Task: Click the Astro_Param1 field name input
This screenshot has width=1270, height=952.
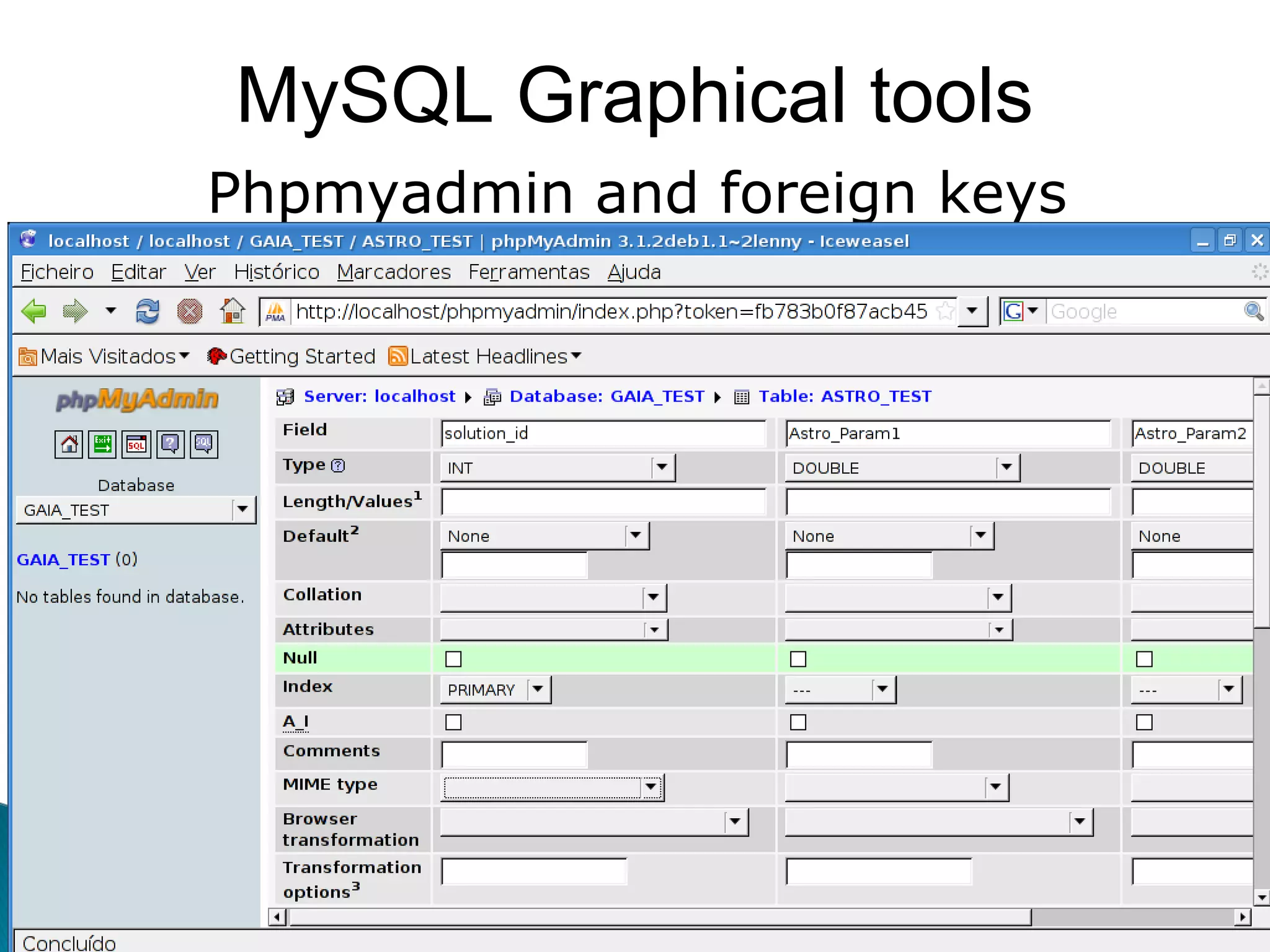Action: (948, 433)
